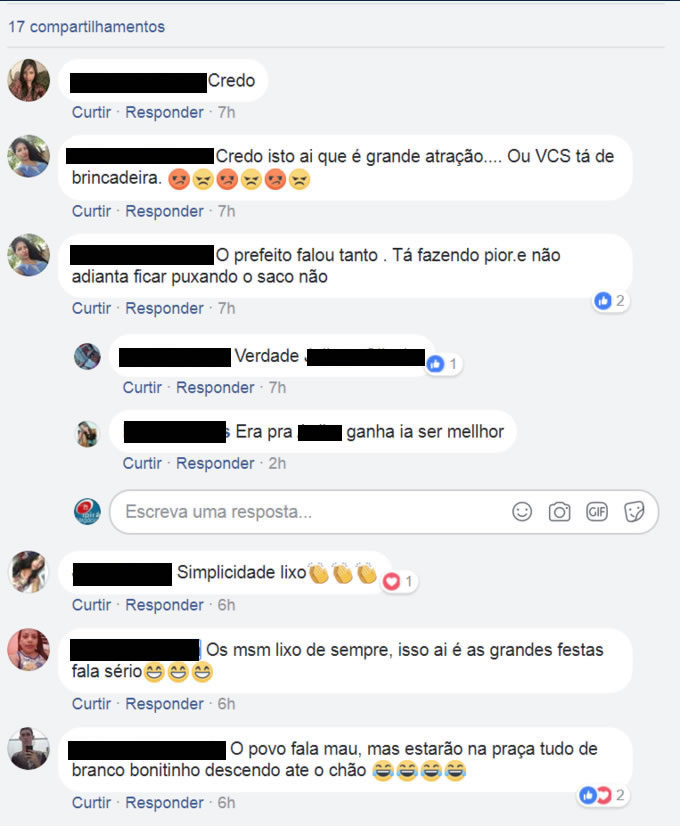View likes on 'O prefeito falou tanto' comment

point(610,301)
